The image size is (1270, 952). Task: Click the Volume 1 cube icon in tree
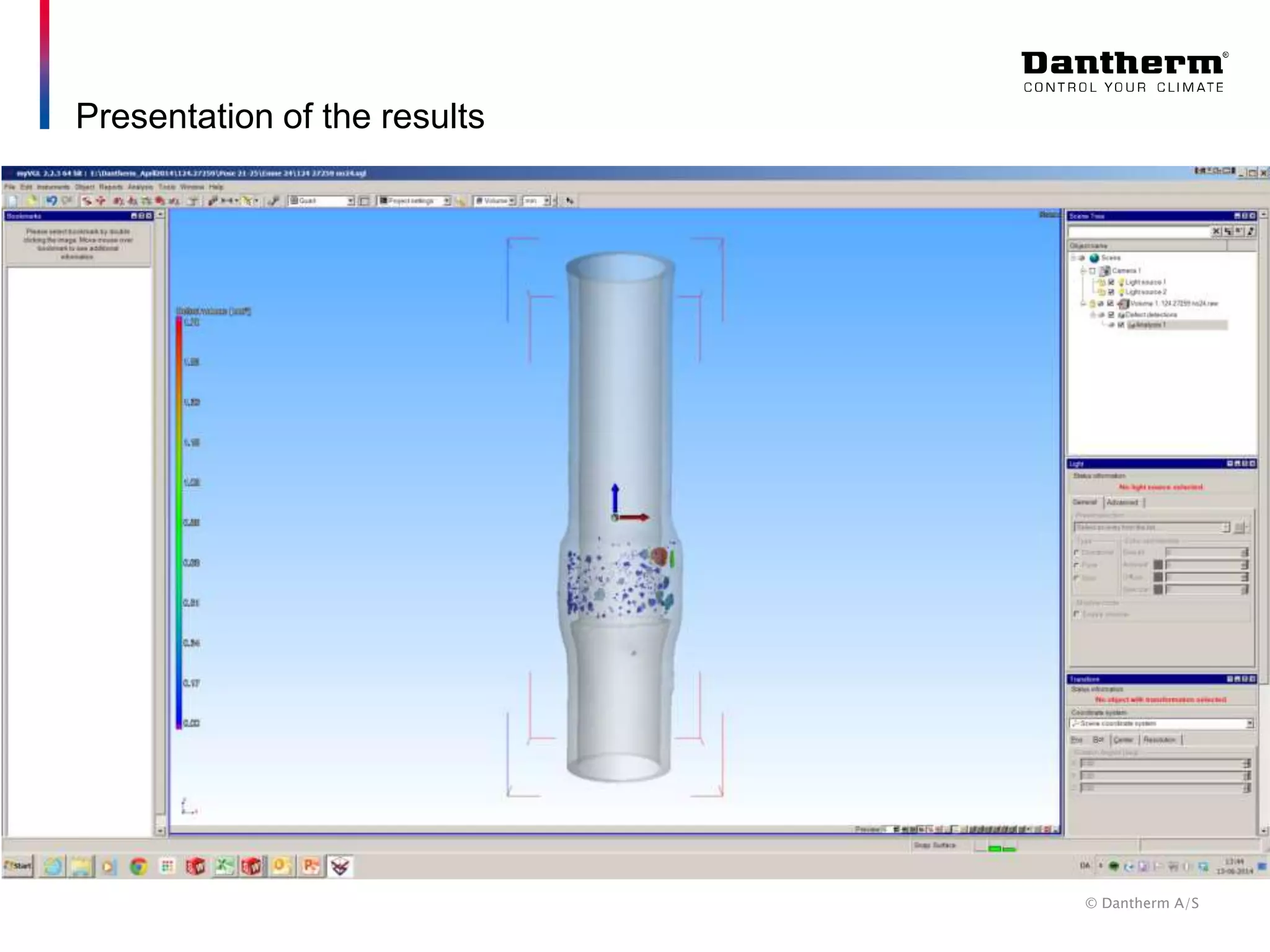(1123, 304)
